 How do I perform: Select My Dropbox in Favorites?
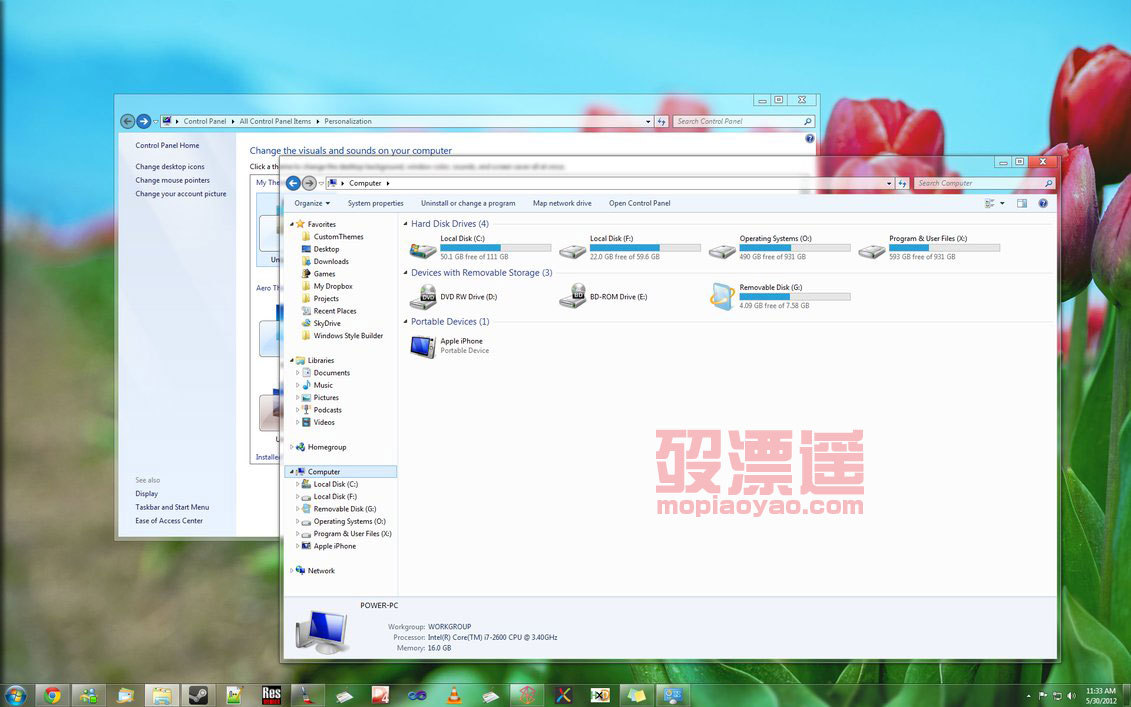pyautogui.click(x=333, y=286)
